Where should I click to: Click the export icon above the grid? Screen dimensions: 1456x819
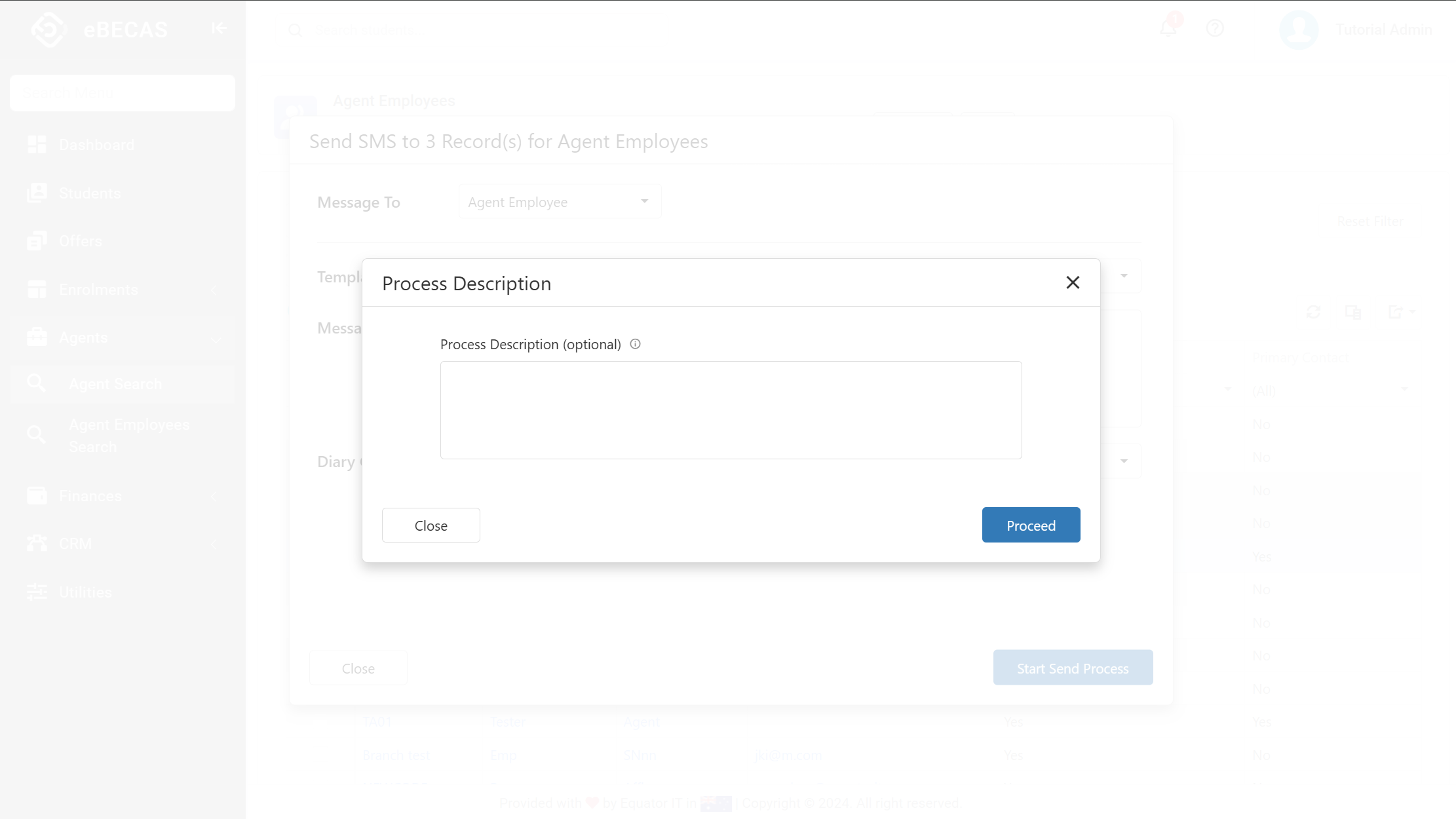coord(1396,312)
